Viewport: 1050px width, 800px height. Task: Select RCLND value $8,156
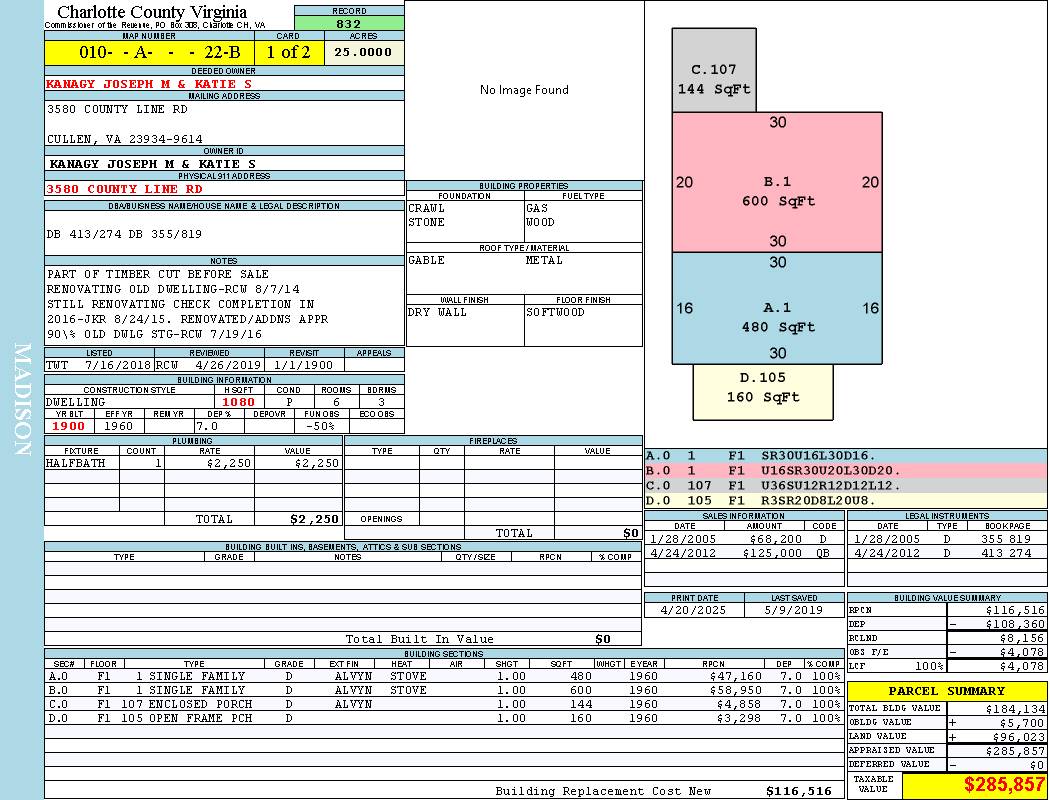(x=1022, y=639)
